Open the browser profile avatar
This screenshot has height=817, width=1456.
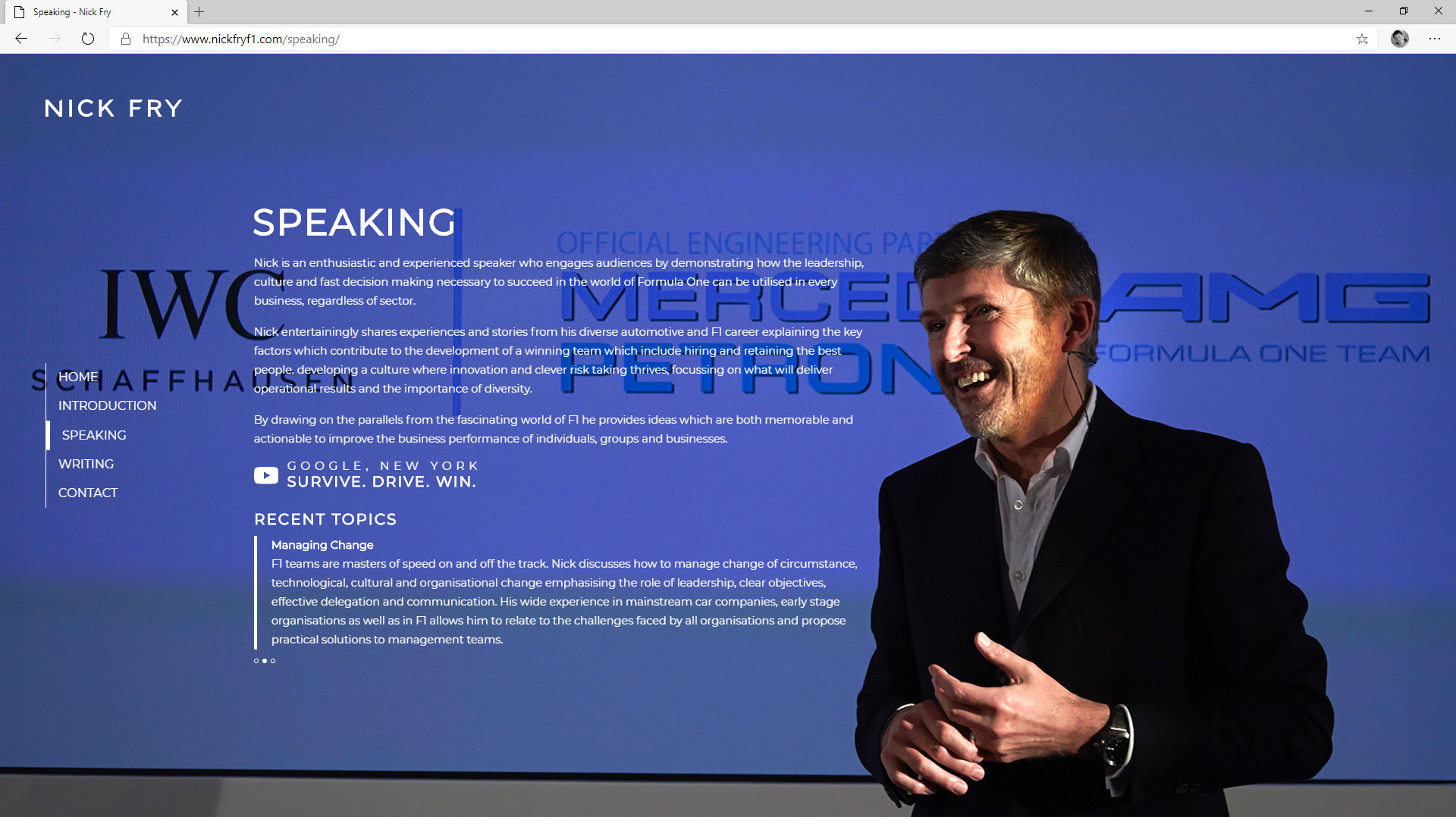click(1399, 39)
